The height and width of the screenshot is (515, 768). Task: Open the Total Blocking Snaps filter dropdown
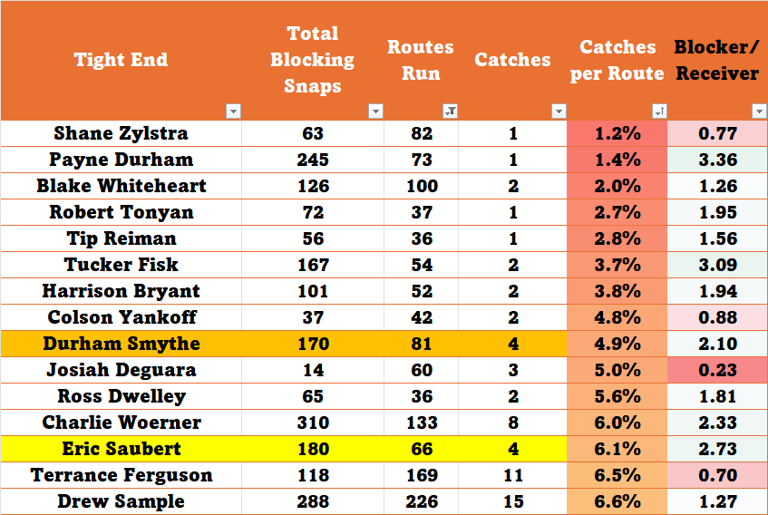coord(376,111)
